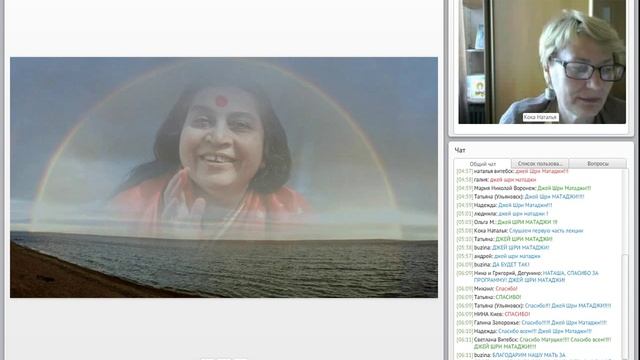Select Светлана Витебск chat message

(533, 343)
